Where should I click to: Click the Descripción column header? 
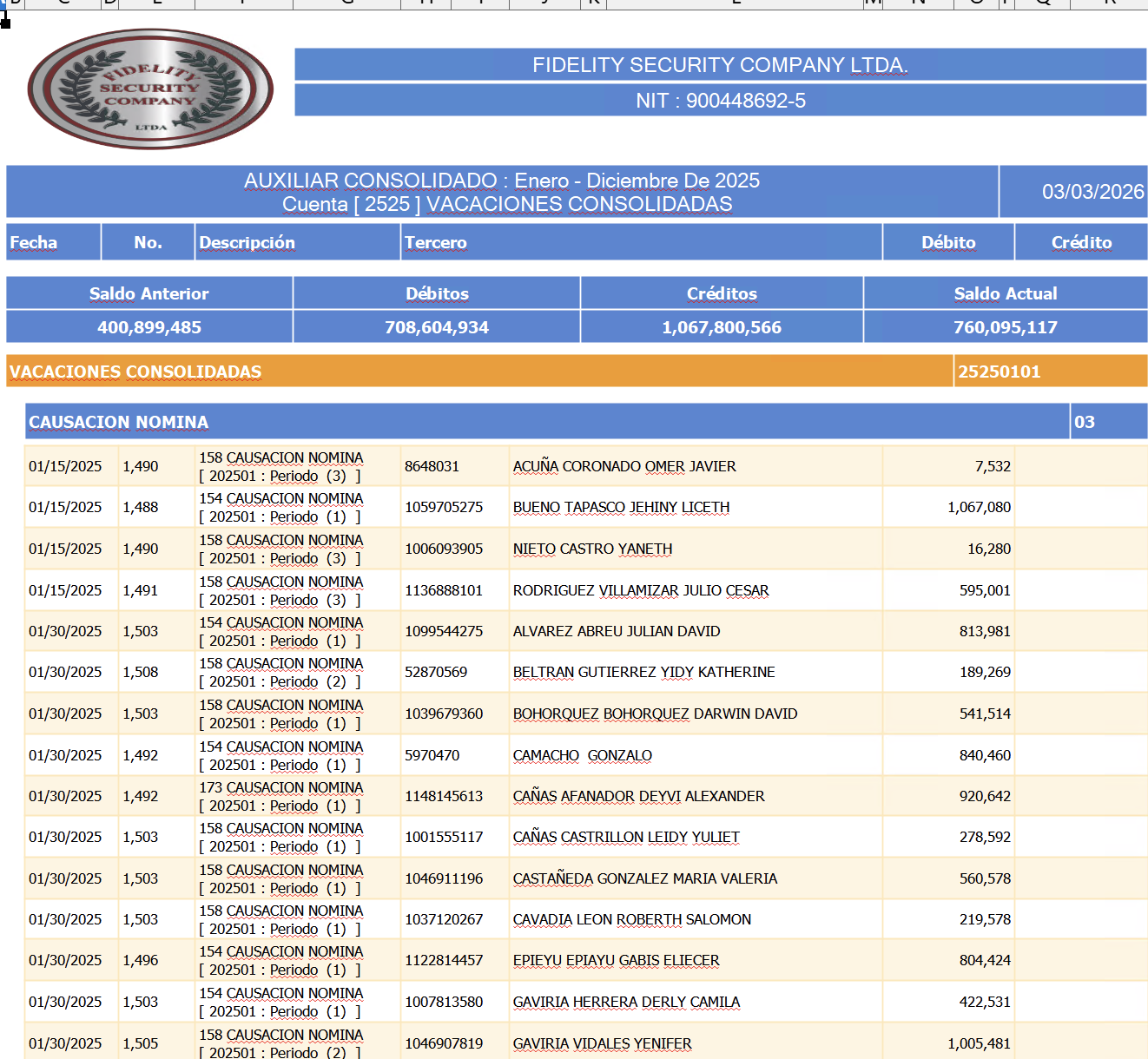click(297, 242)
